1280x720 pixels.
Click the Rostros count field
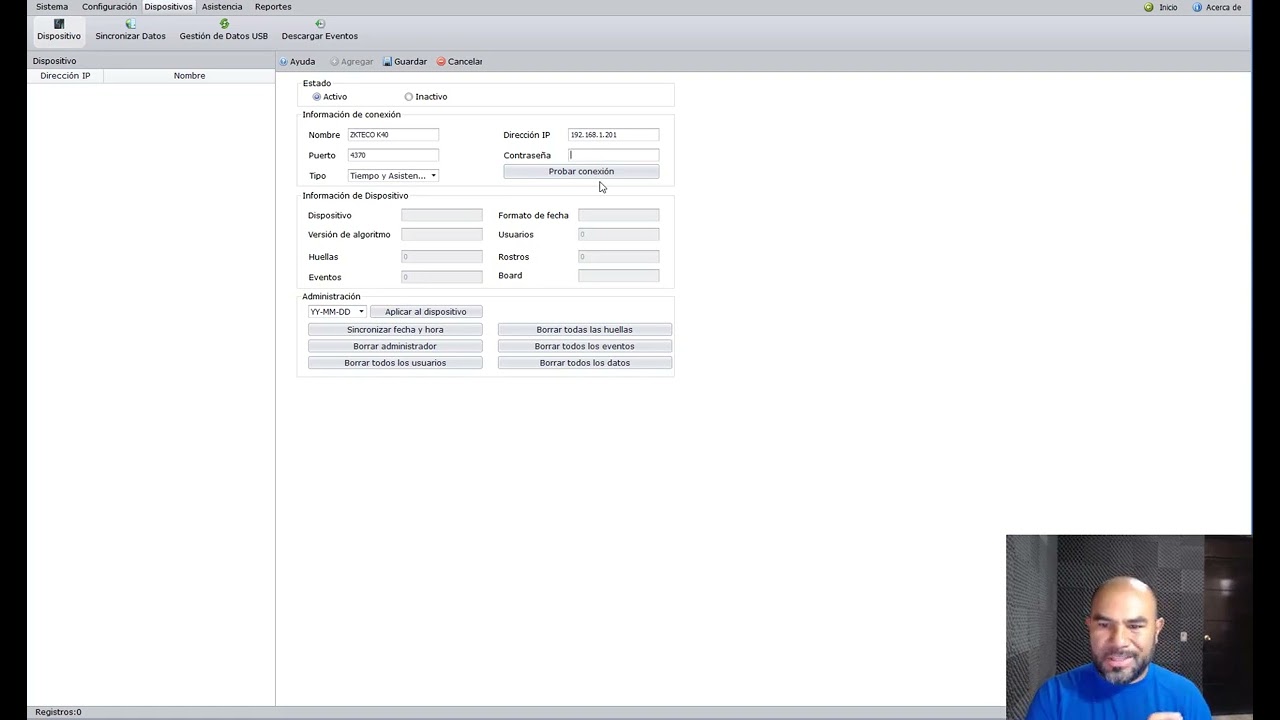[619, 257]
